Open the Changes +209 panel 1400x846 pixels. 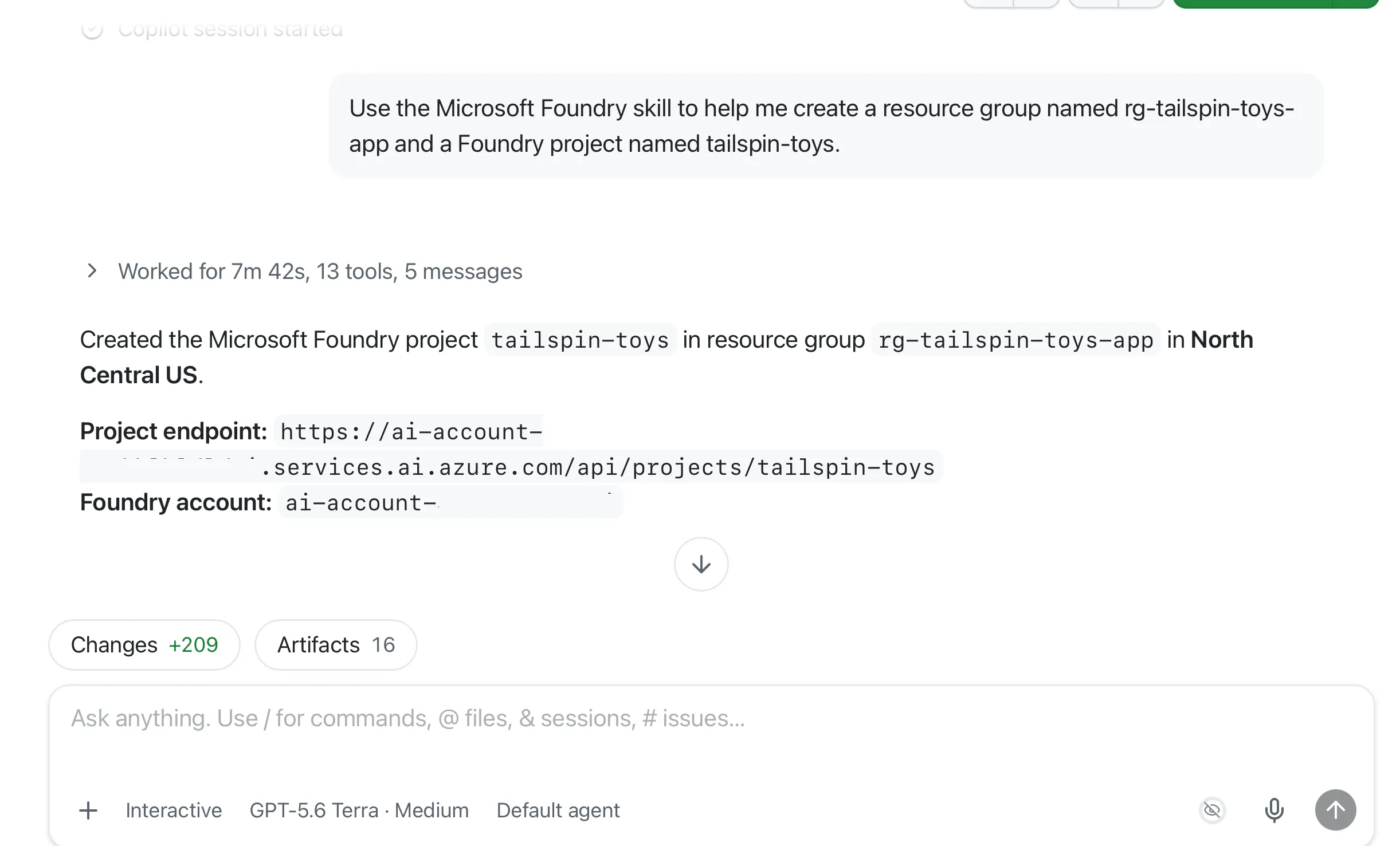[144, 645]
